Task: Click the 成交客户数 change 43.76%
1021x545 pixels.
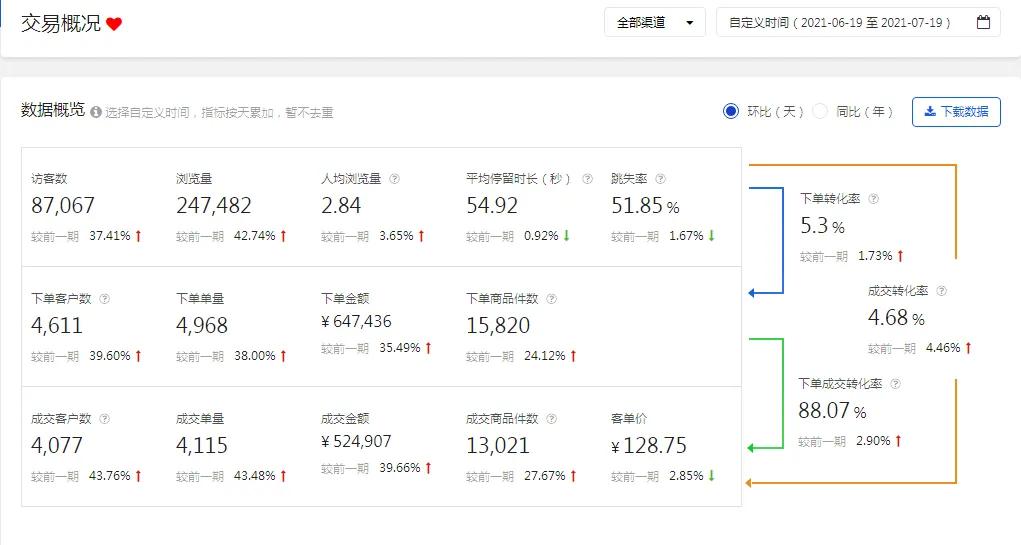Action: click(x=110, y=476)
